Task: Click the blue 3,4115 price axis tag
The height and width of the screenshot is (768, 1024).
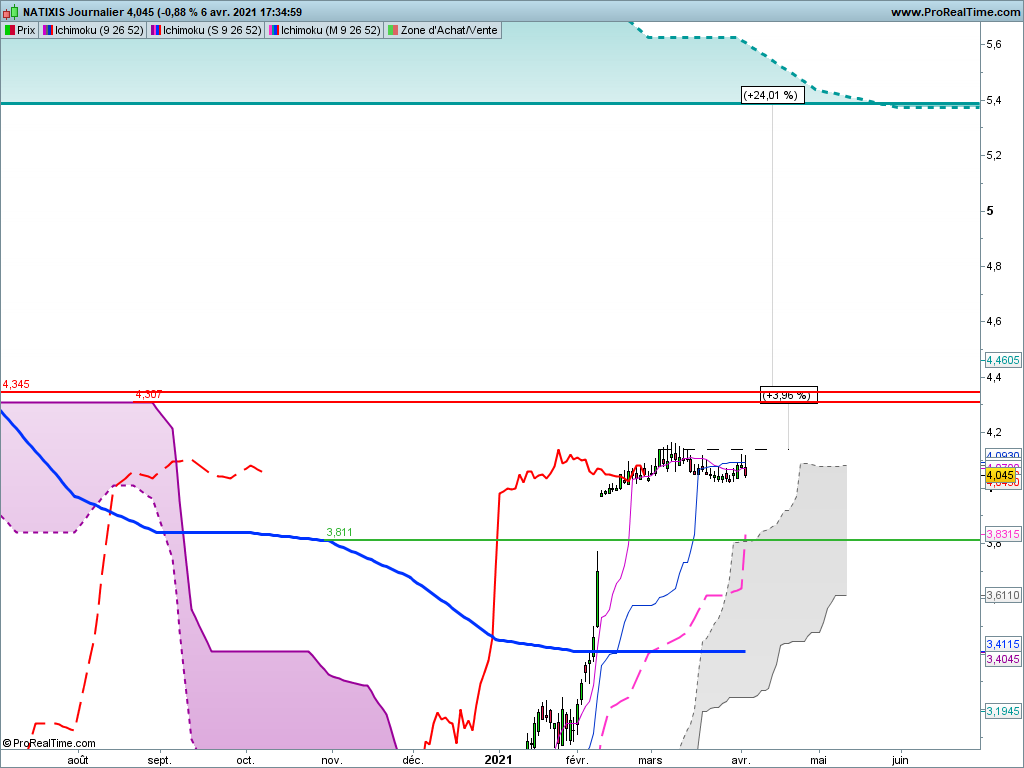Action: point(1002,644)
